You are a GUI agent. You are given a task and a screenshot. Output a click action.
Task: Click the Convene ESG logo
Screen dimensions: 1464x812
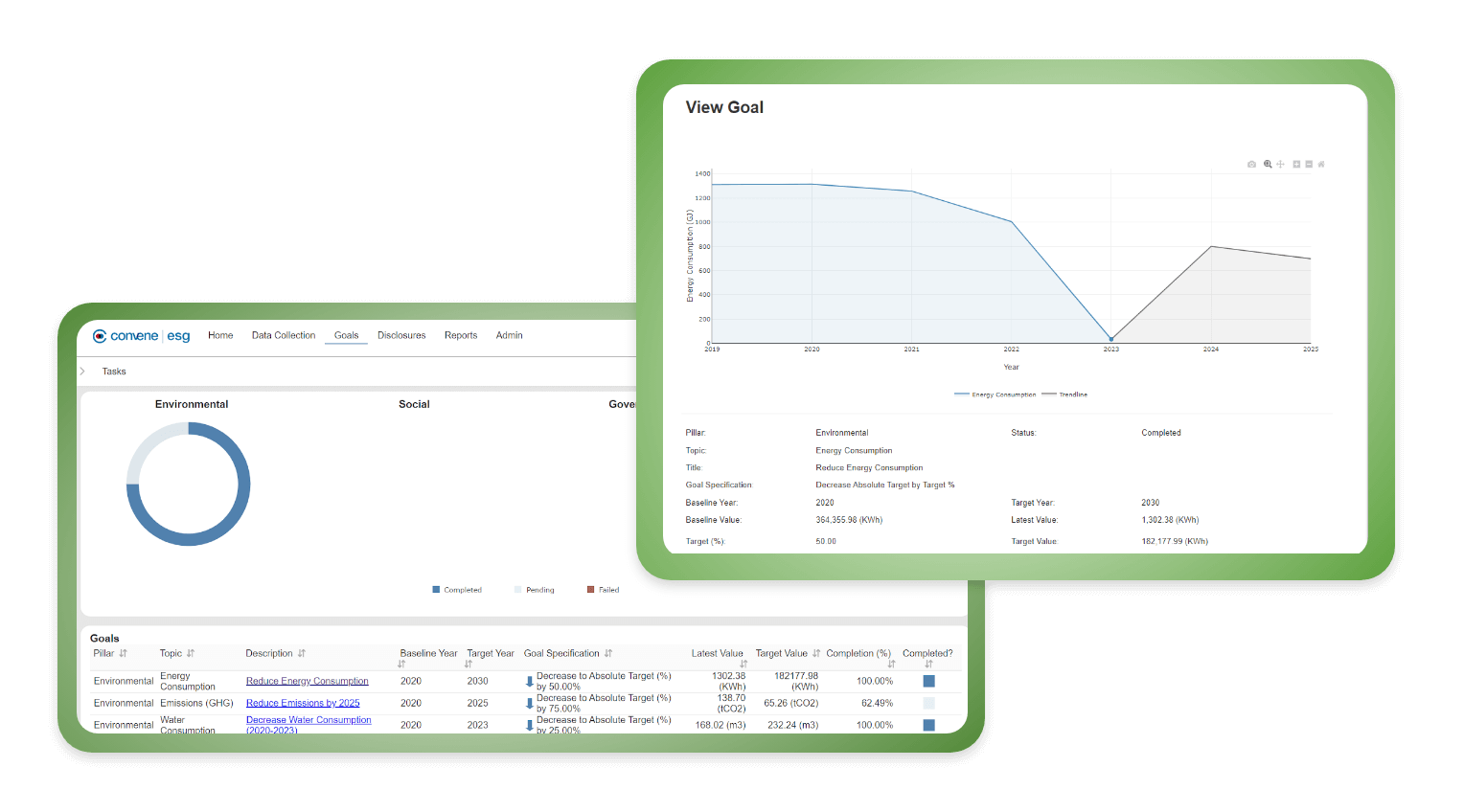142,336
